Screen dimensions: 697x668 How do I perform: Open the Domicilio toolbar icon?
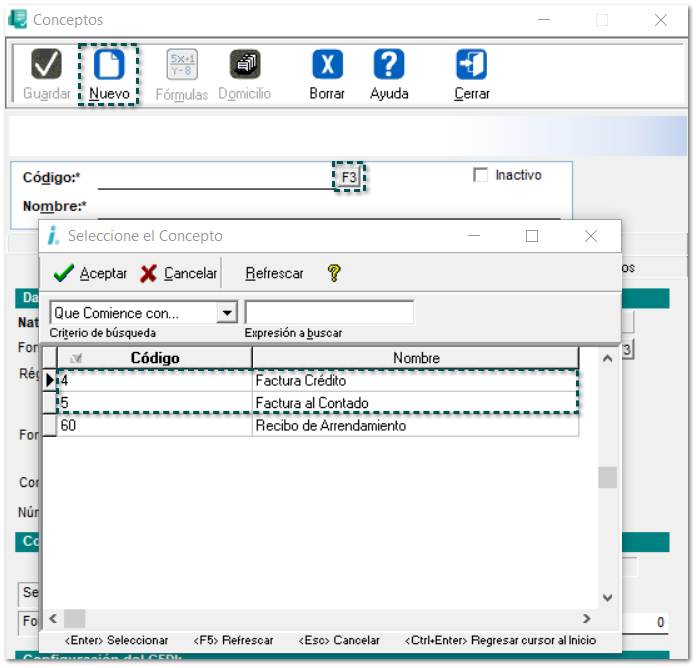(244, 65)
